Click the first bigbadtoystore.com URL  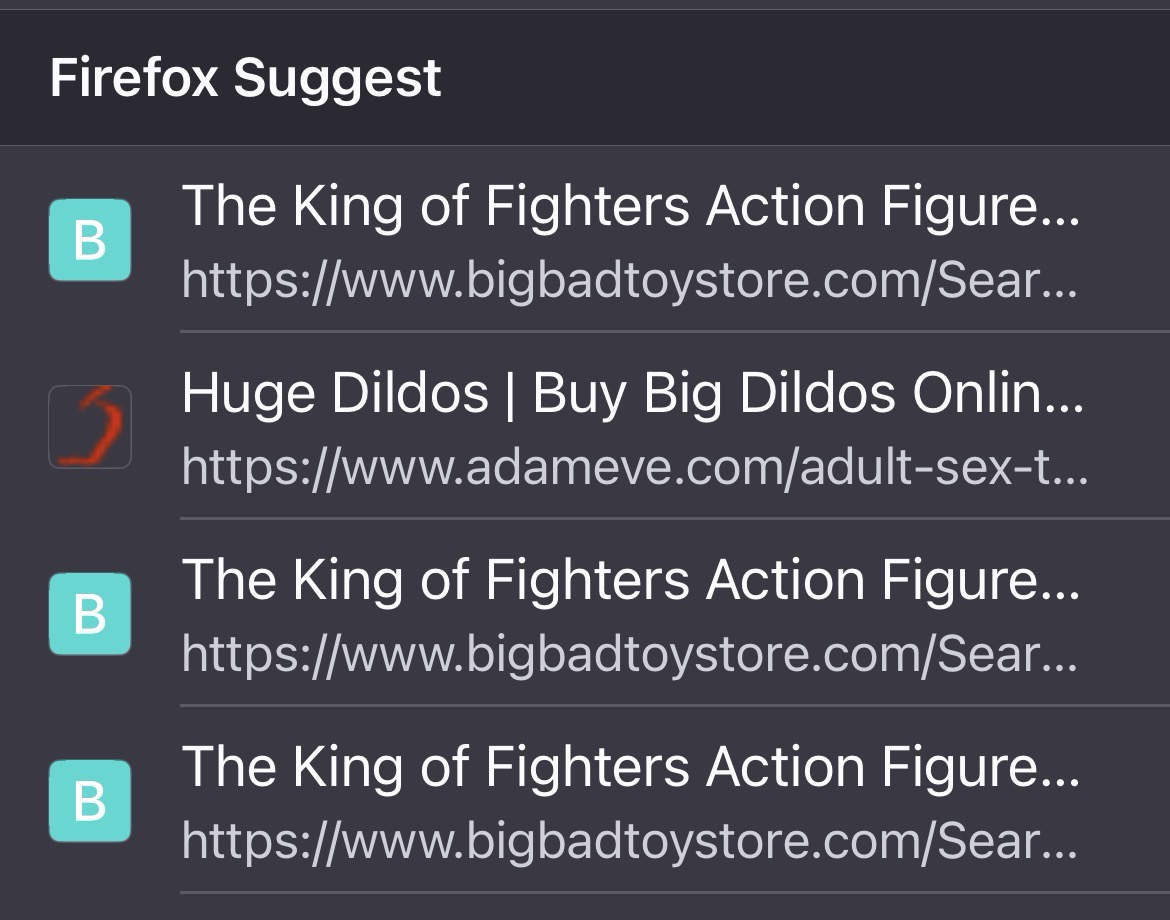click(x=630, y=281)
